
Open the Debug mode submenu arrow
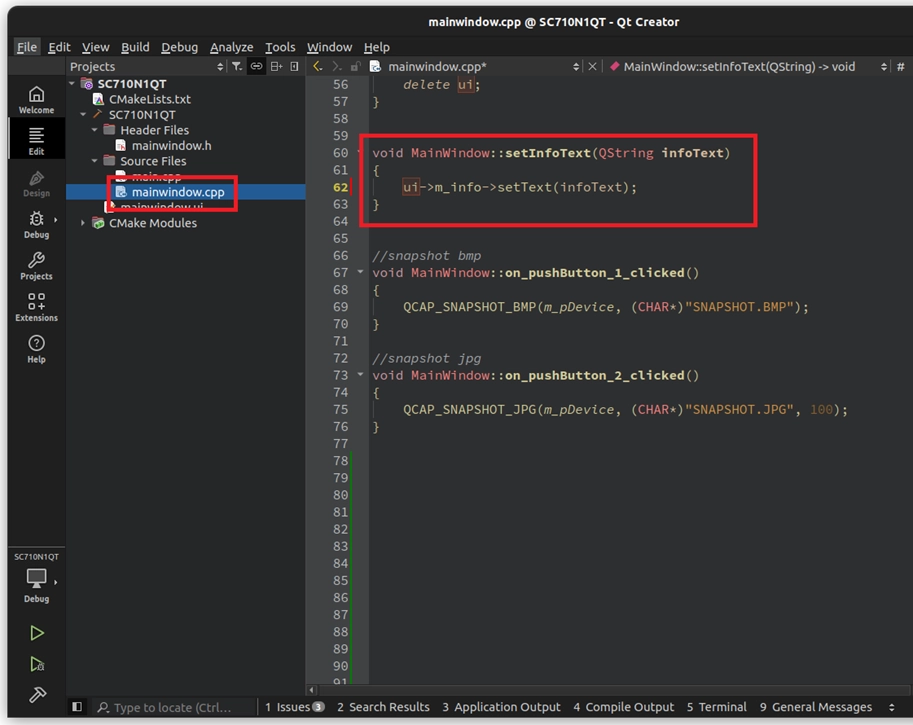point(56,220)
